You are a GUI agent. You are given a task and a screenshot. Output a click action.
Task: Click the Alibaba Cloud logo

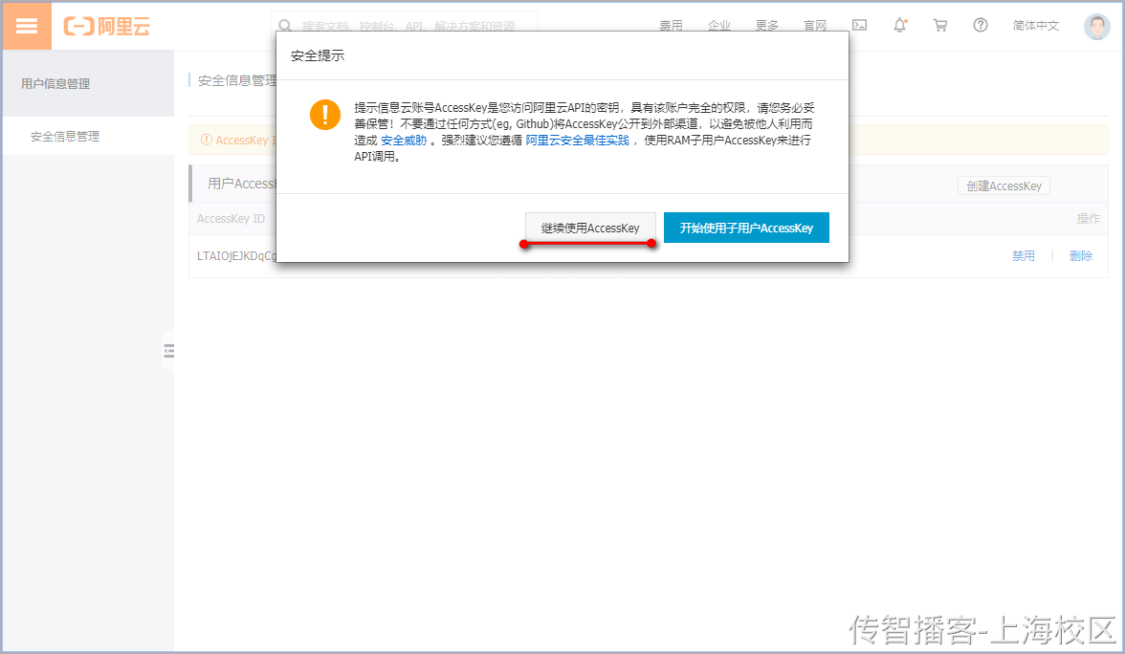click(x=107, y=27)
